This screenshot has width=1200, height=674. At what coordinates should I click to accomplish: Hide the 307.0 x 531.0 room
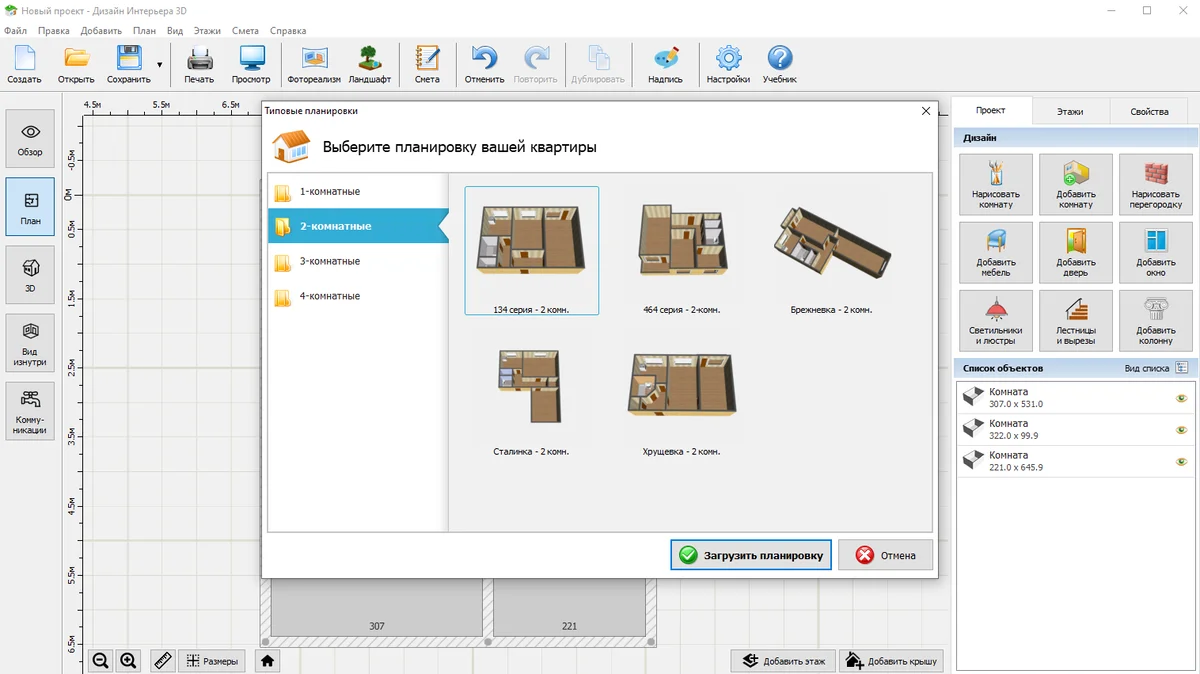click(x=1181, y=398)
